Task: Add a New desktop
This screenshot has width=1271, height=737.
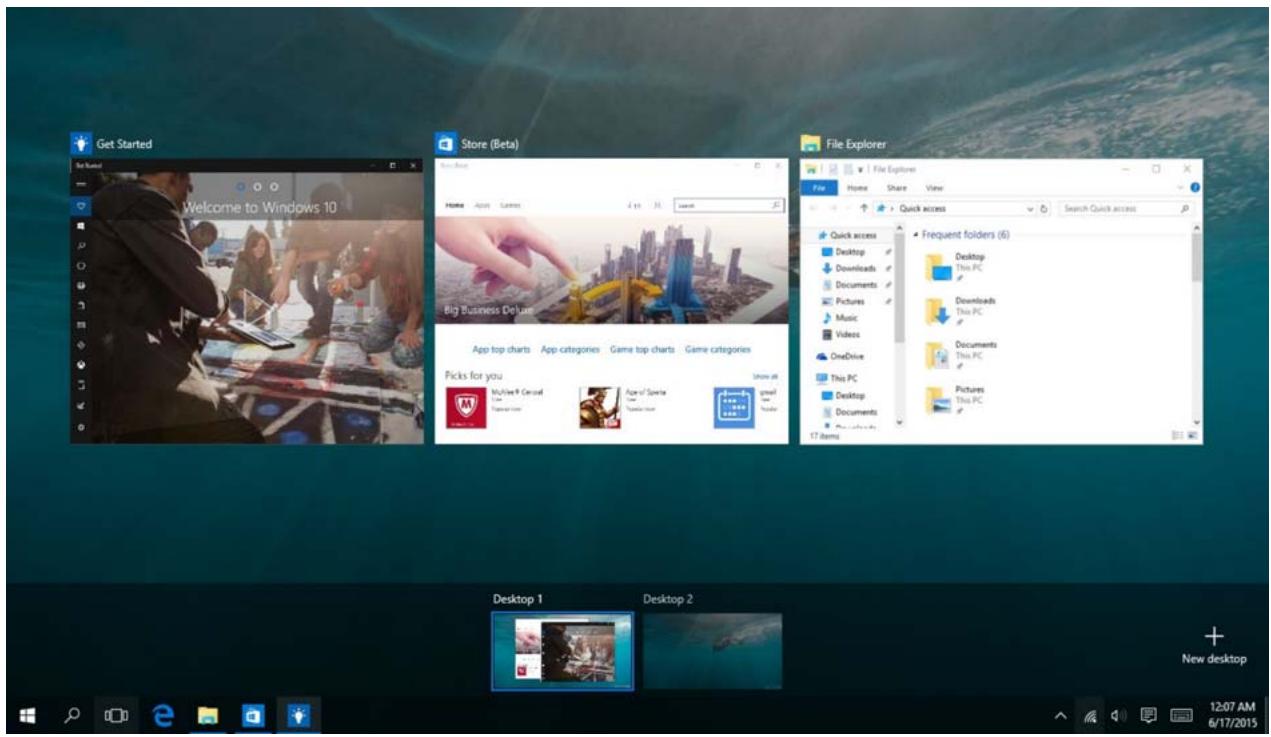Action: pos(1213,645)
